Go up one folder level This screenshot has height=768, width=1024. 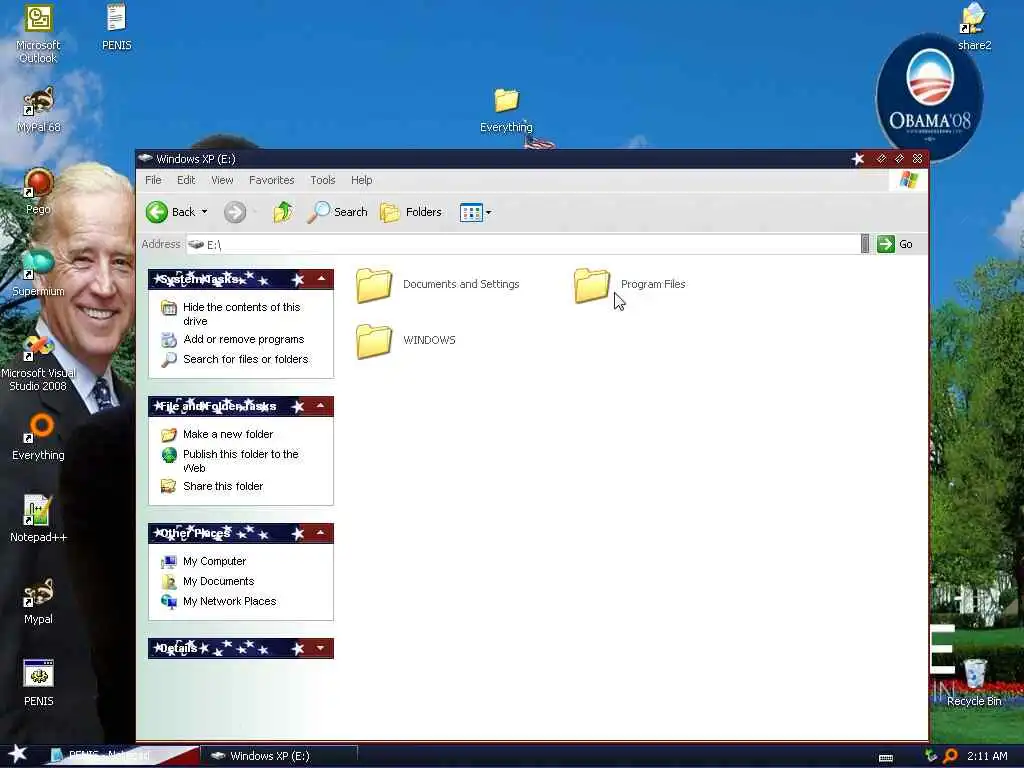click(x=283, y=212)
